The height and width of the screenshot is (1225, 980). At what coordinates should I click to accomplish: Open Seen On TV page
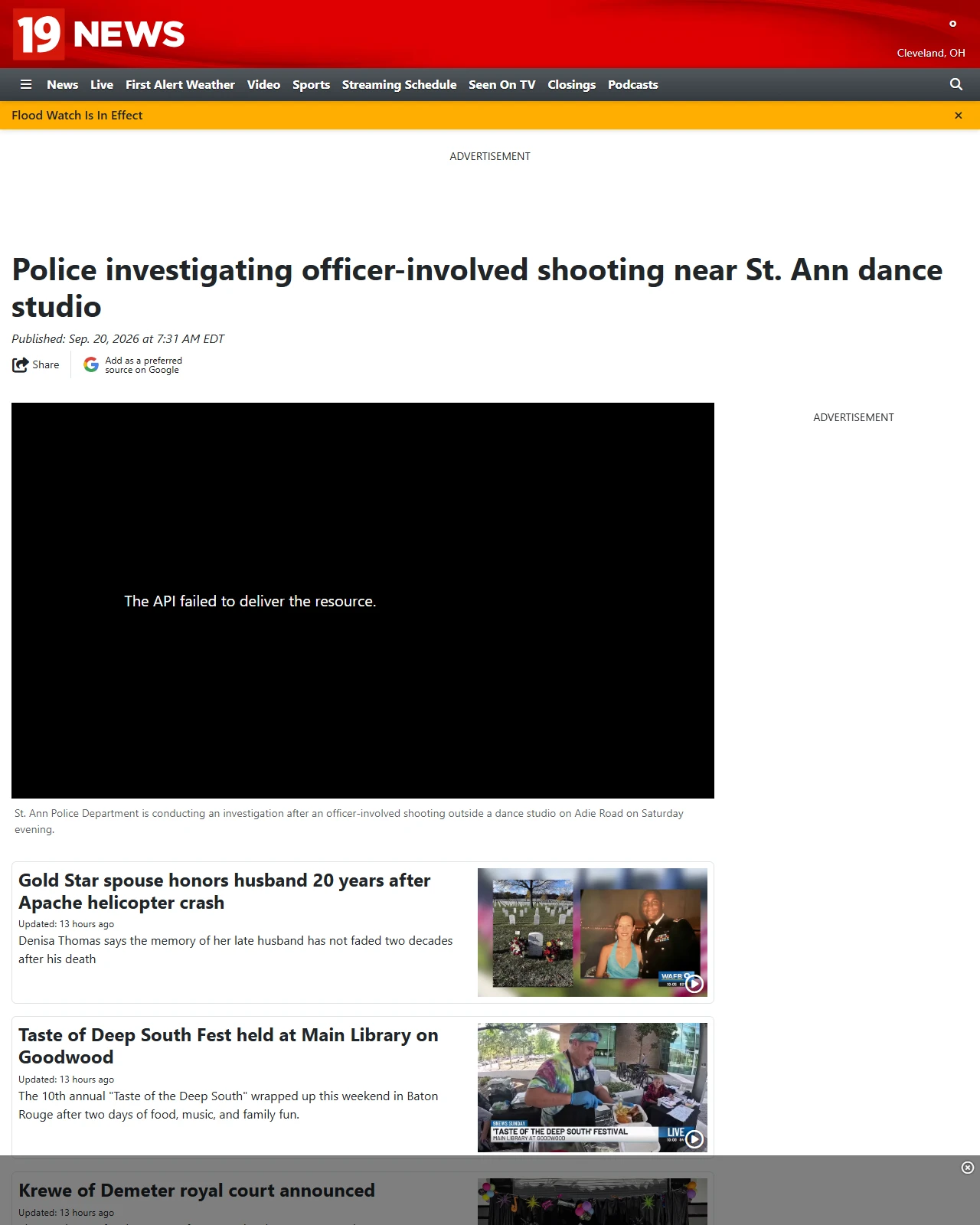[502, 84]
